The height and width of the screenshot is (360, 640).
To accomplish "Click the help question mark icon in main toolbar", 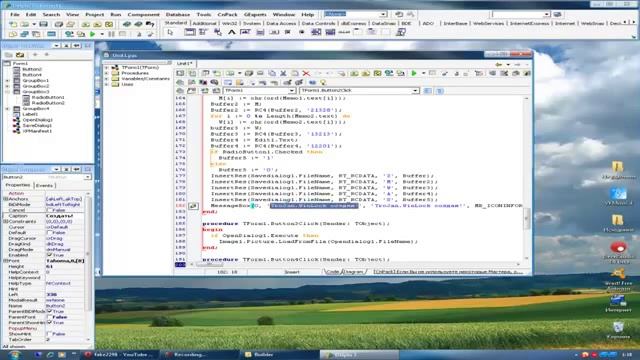I will point(150,24).
